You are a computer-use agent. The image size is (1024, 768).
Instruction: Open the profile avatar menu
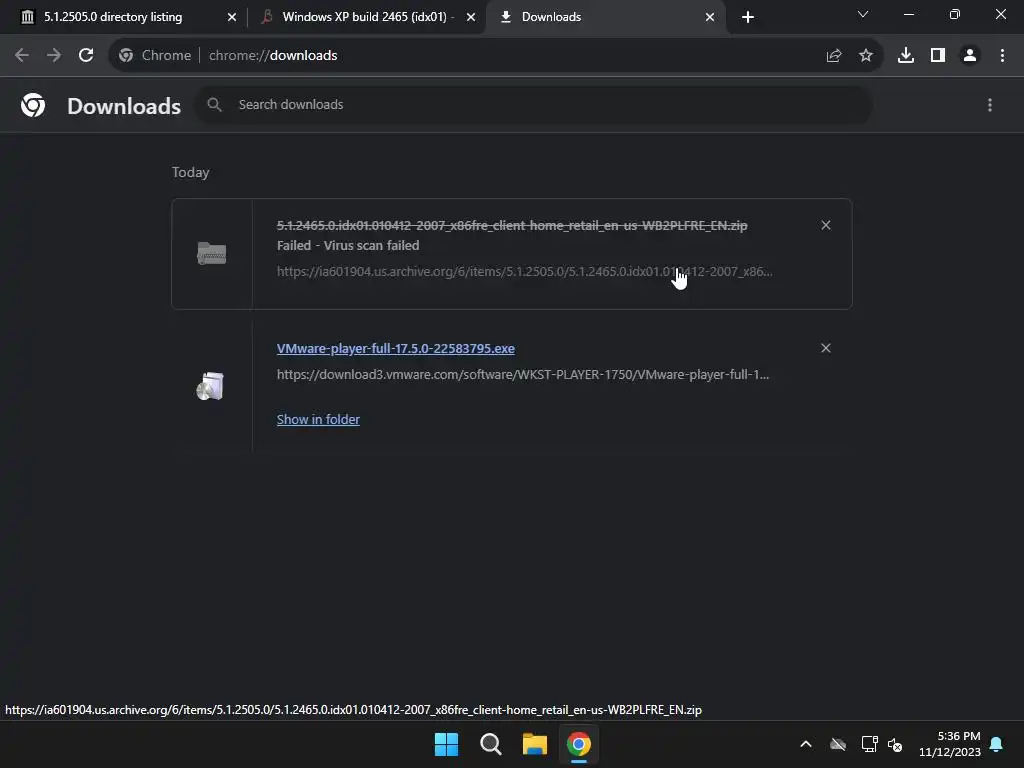coord(970,56)
